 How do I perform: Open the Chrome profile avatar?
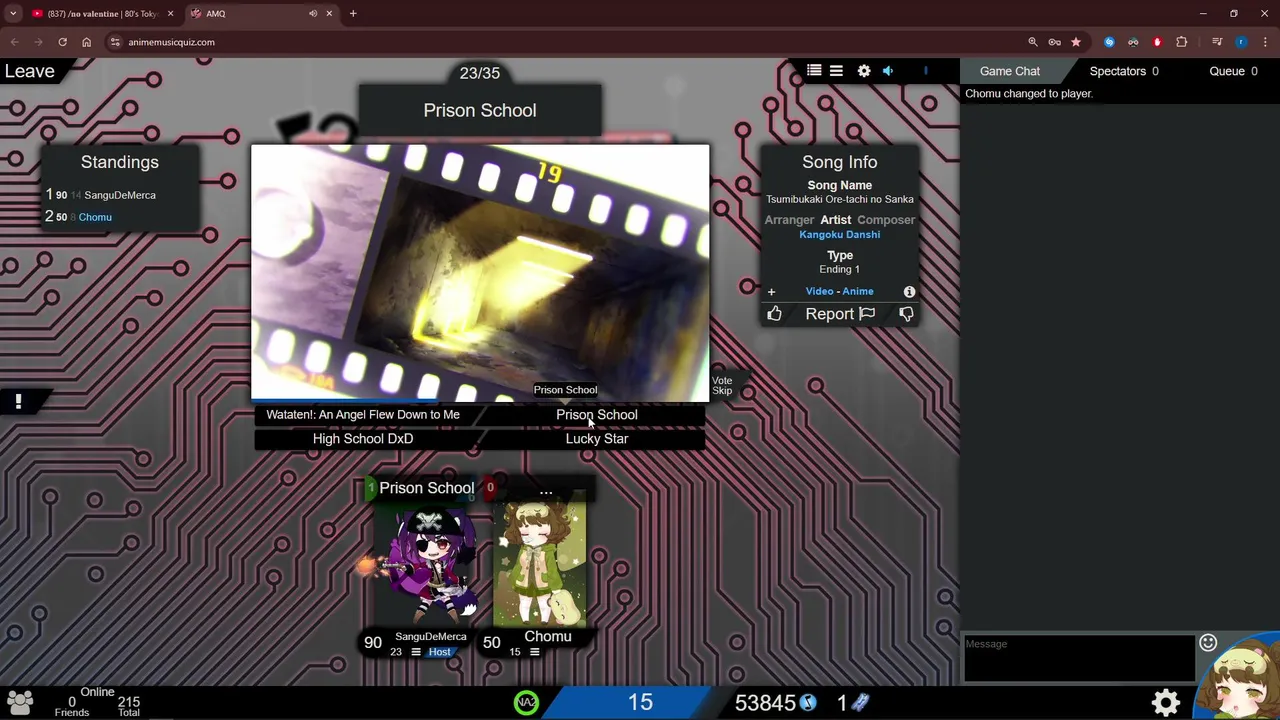[1241, 42]
